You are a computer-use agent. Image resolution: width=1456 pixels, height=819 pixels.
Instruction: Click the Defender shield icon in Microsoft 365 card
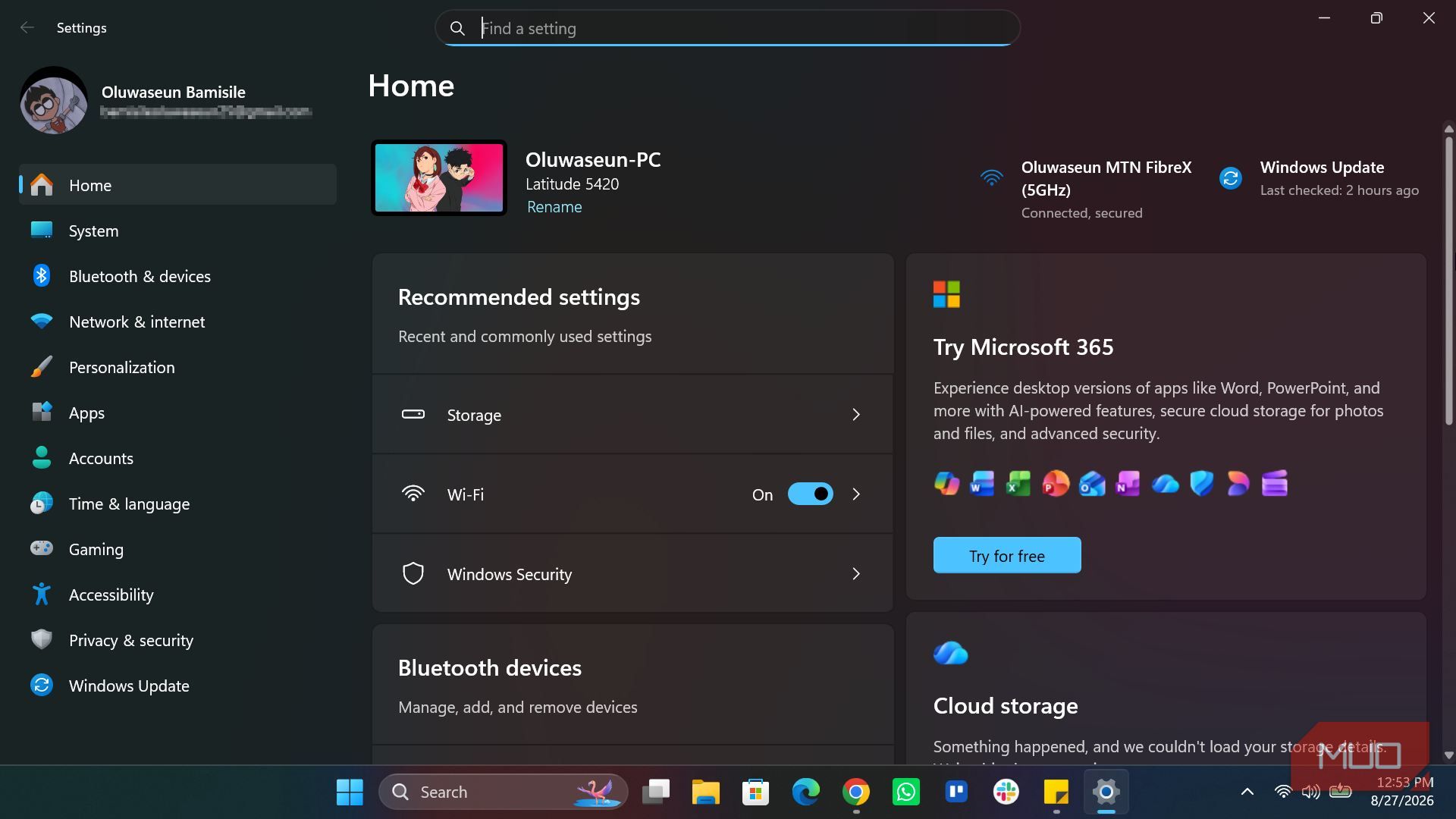(x=1201, y=483)
